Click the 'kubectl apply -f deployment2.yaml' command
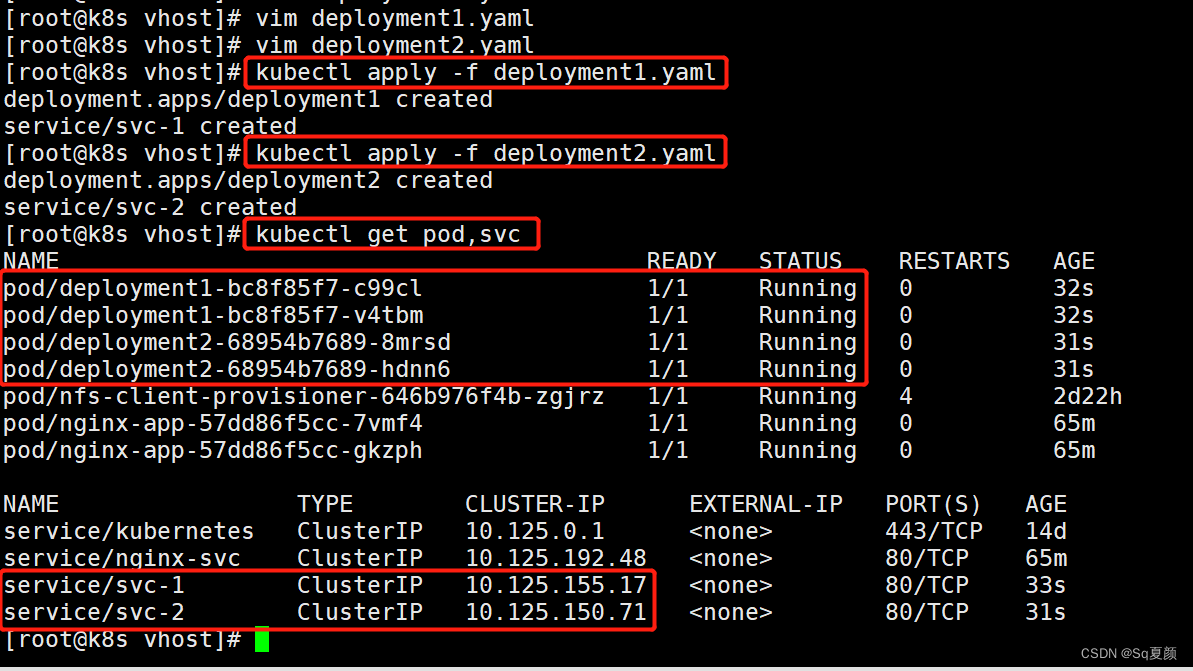This screenshot has width=1193, height=671. (x=486, y=153)
